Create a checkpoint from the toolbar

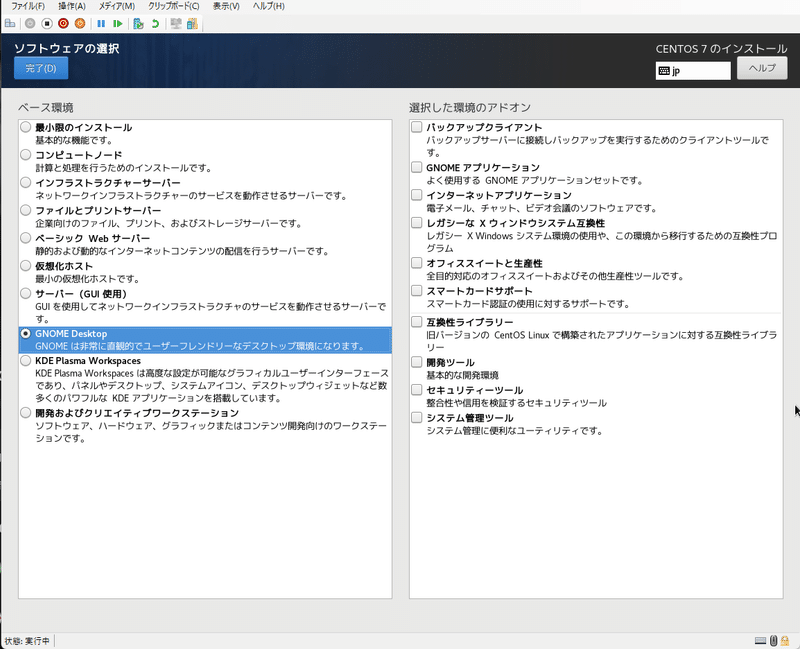click(x=139, y=26)
